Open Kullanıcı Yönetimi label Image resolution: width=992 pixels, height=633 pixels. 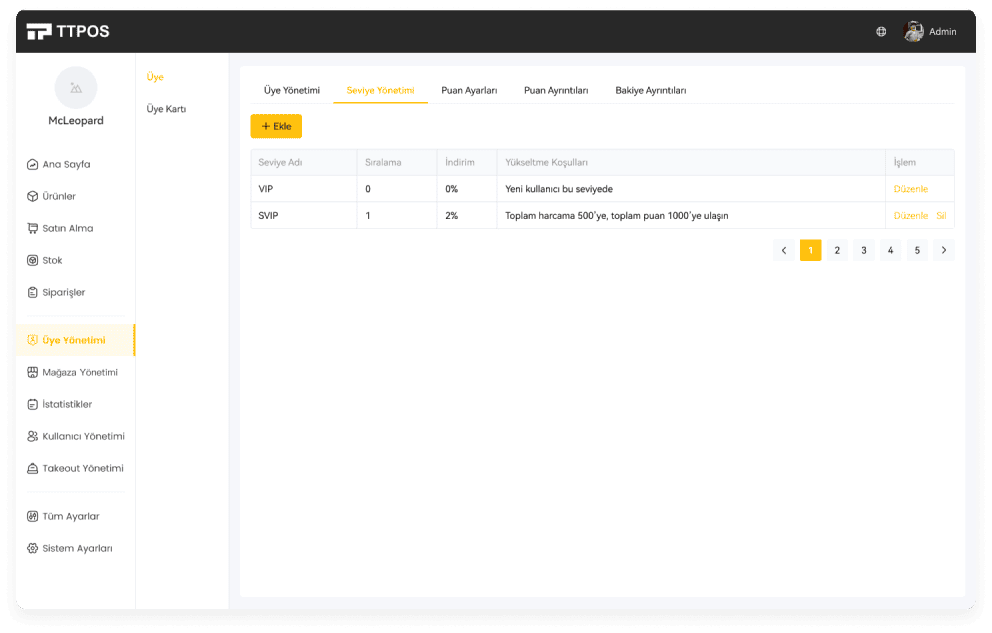click(84, 436)
